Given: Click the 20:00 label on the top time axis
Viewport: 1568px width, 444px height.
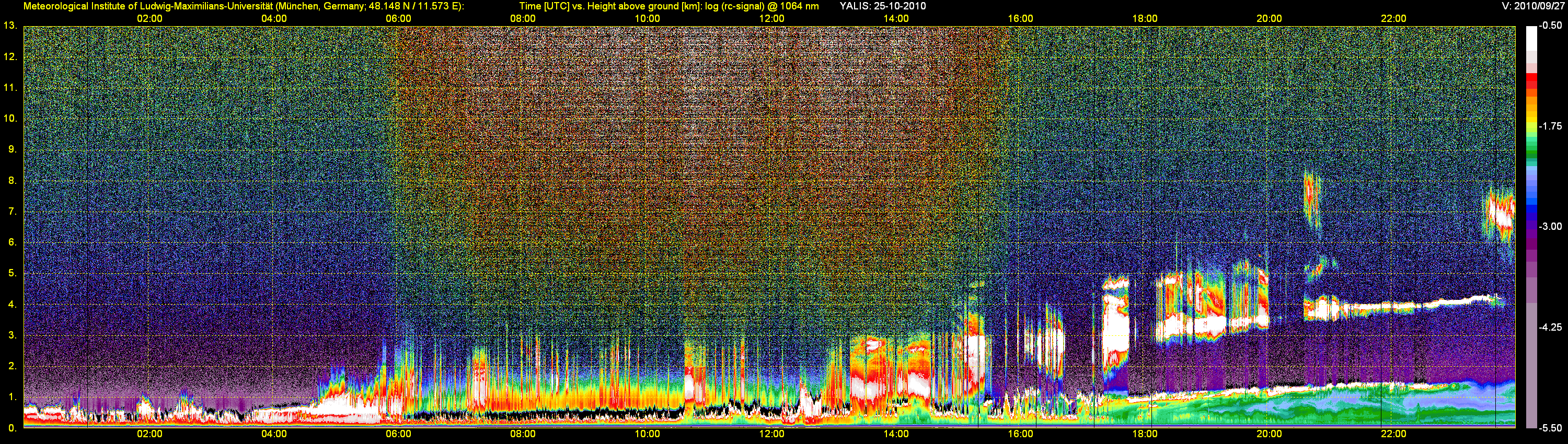Looking at the screenshot, I should [1269, 19].
